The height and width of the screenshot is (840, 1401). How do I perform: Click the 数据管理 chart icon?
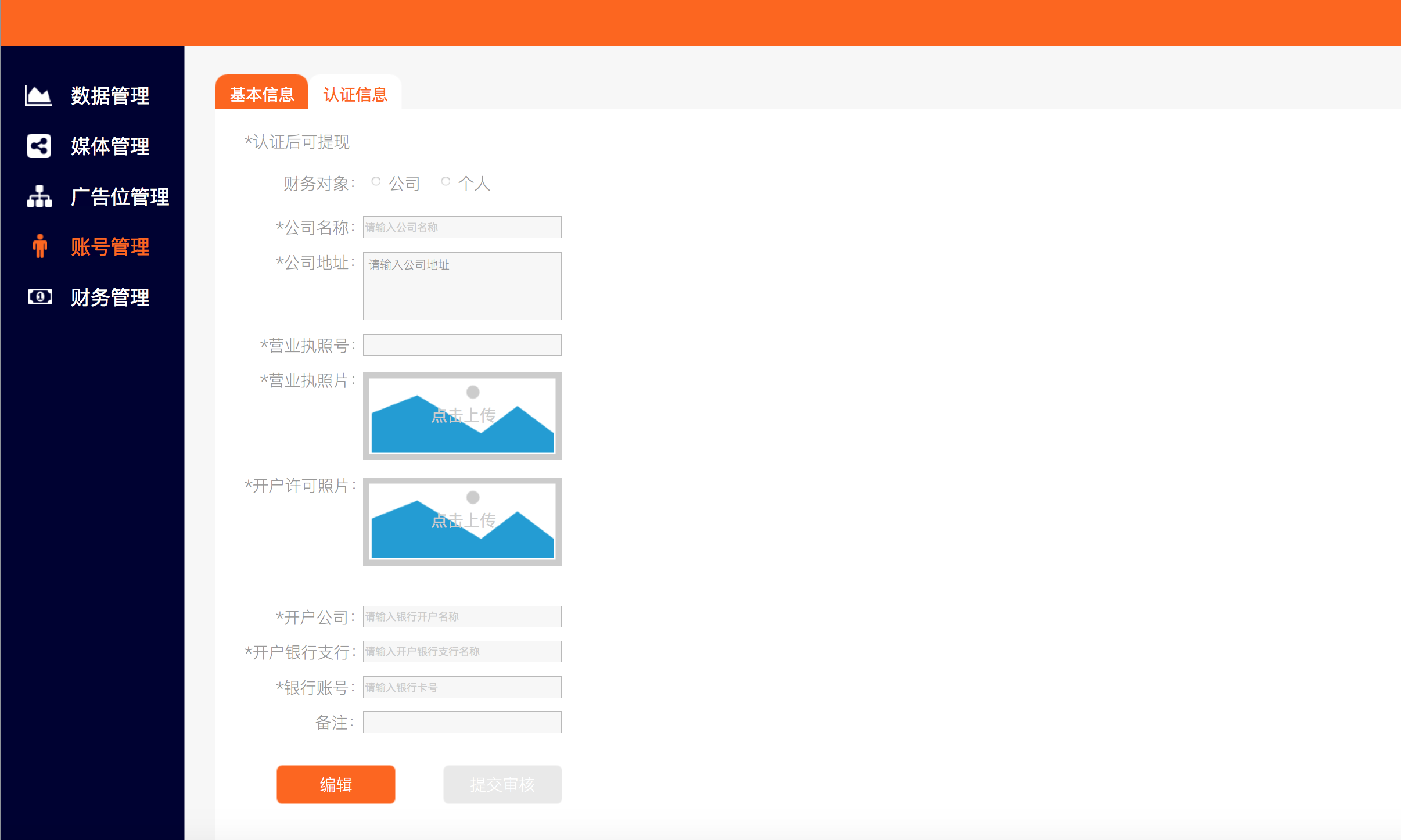(x=38, y=95)
